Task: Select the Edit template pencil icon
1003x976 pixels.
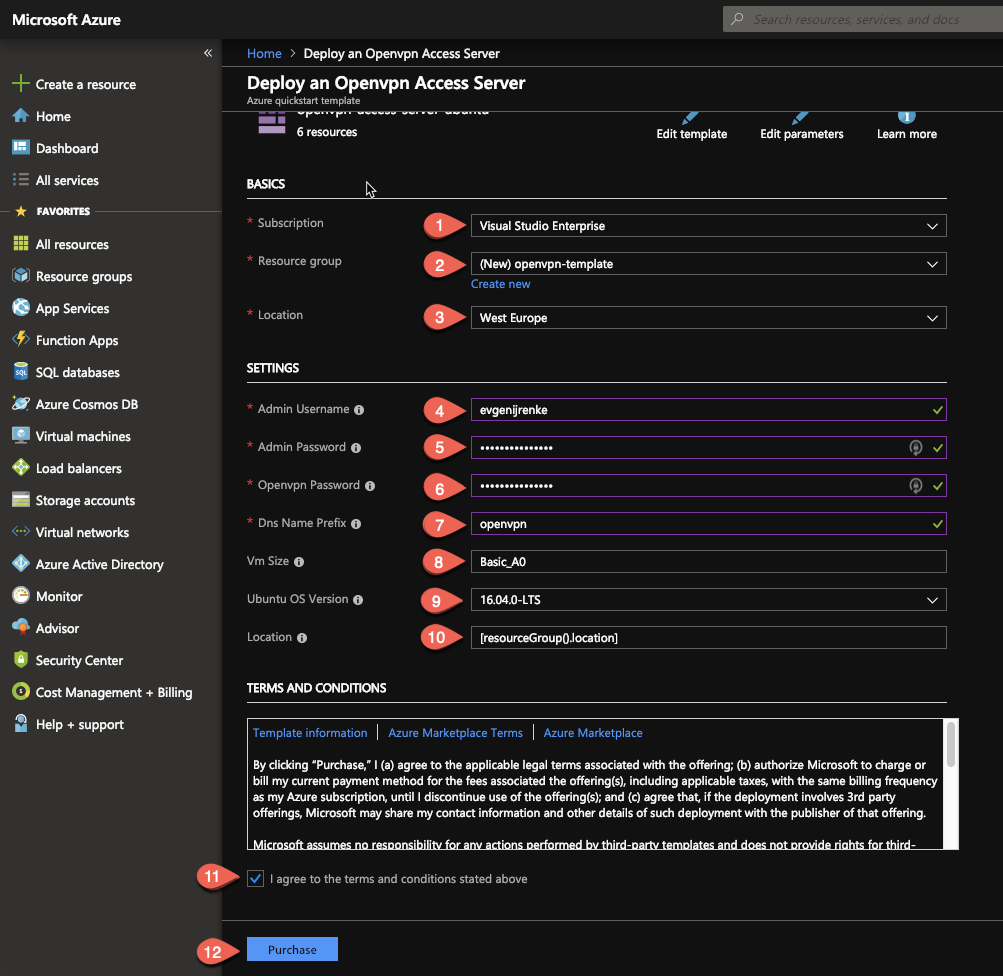Action: pyautogui.click(x=691, y=118)
